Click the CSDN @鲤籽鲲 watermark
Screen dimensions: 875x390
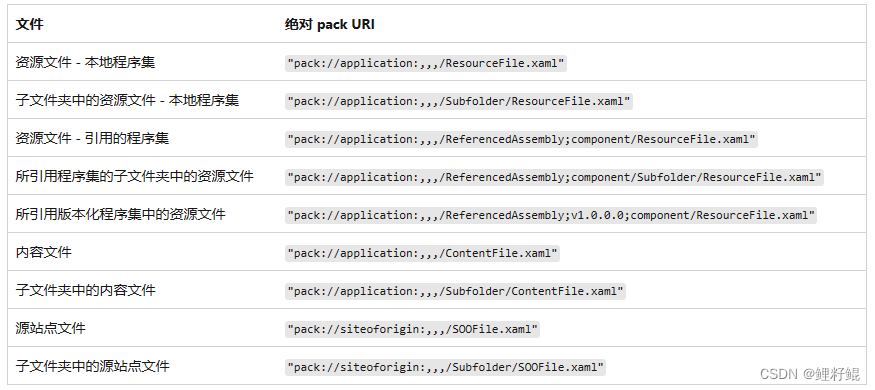[810, 374]
